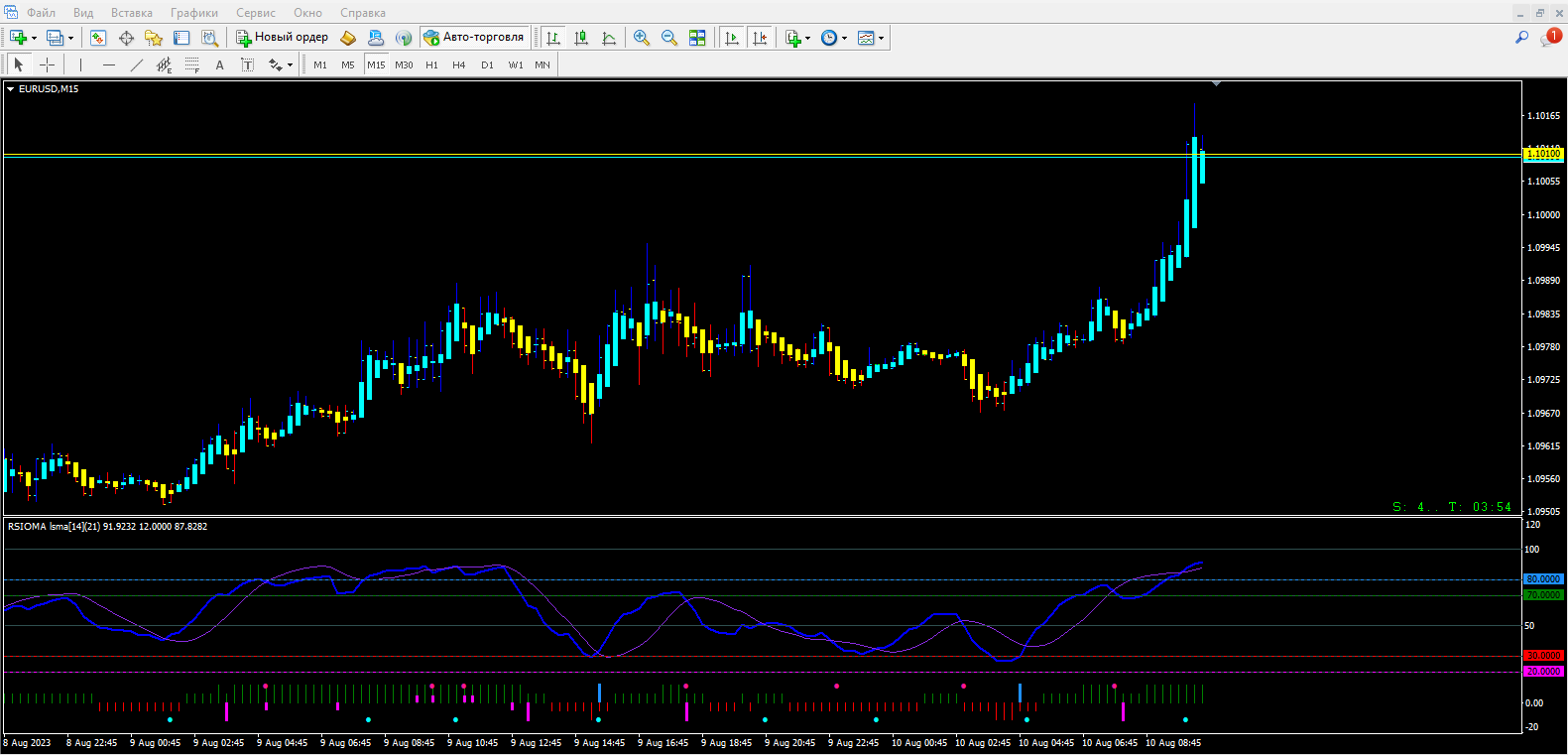Open the Графики menu
1568x756 pixels.
194,13
